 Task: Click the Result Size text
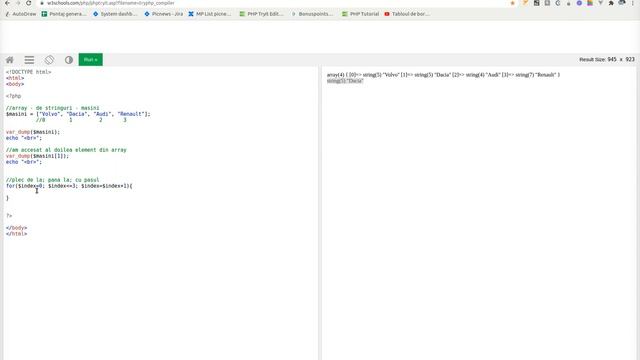point(607,60)
